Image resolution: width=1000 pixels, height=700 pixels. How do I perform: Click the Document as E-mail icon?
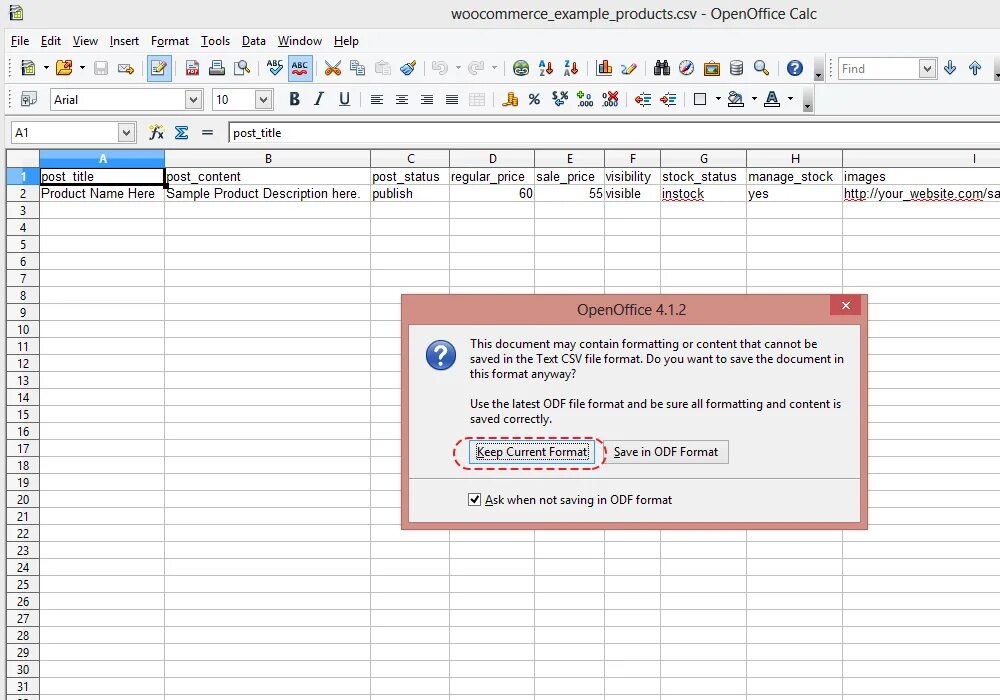click(126, 68)
